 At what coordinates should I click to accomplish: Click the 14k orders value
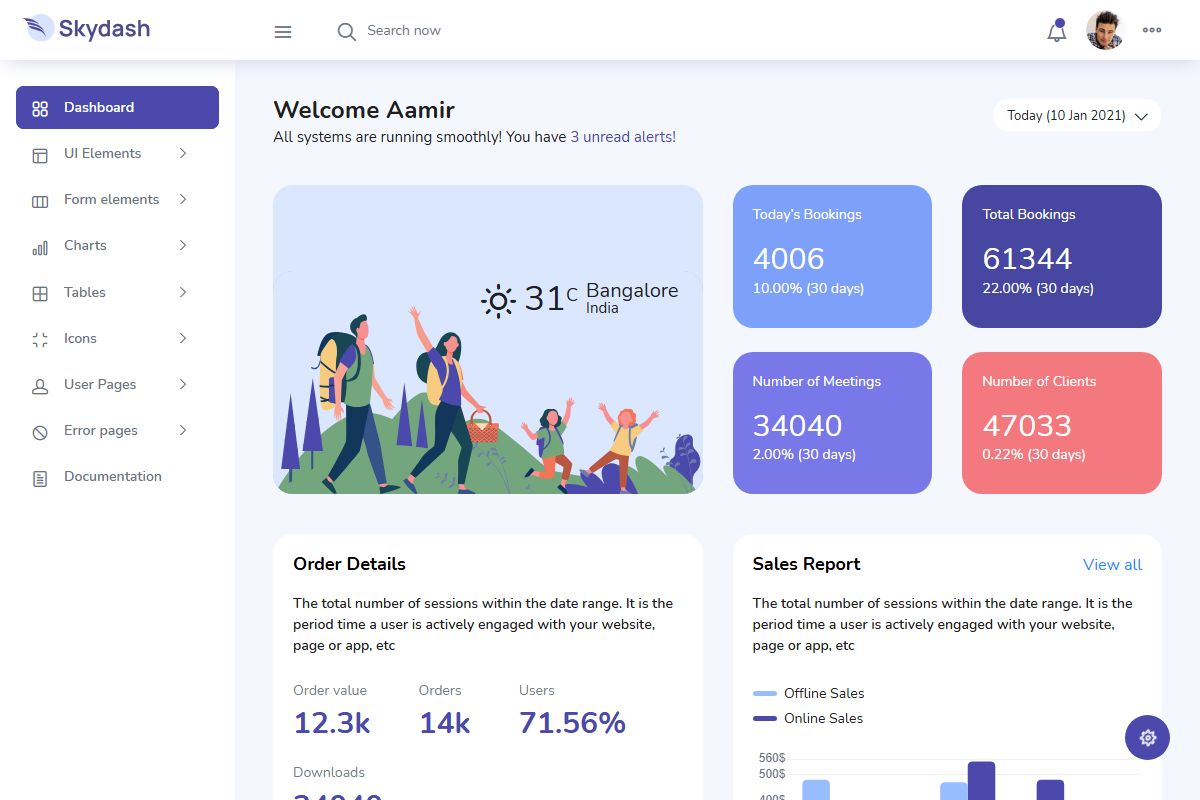[x=444, y=723]
